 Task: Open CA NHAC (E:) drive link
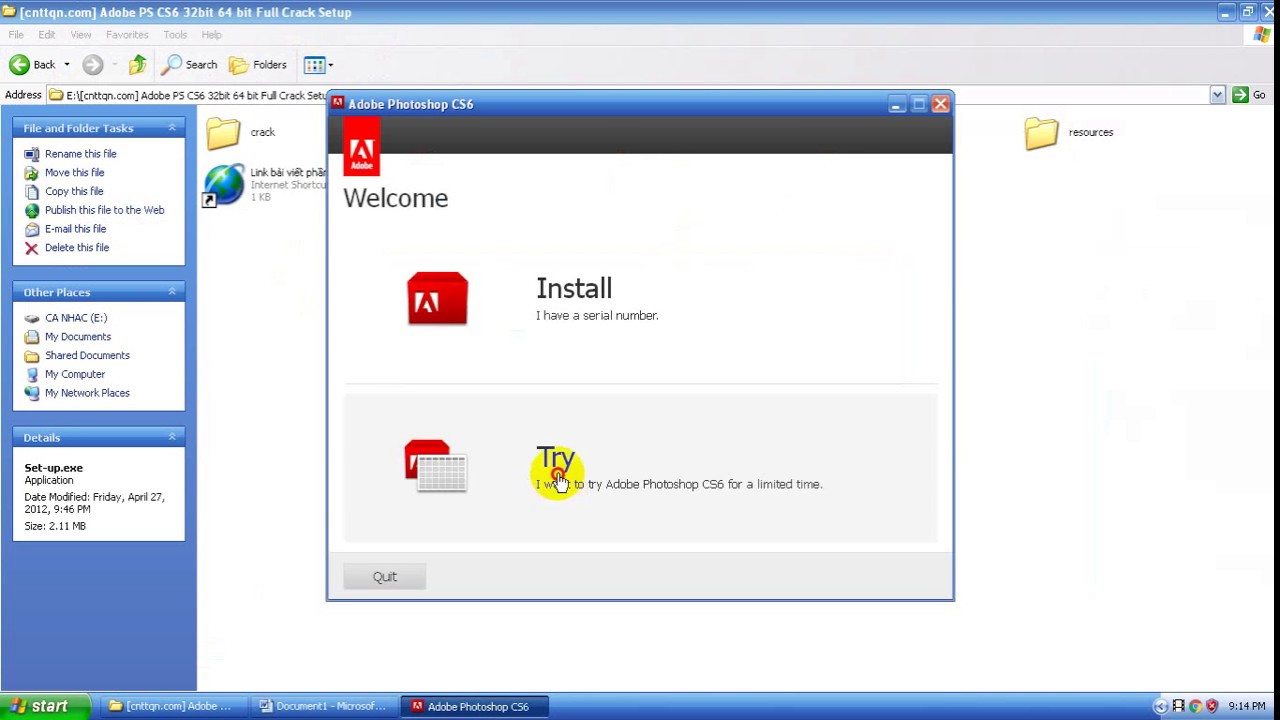point(76,318)
